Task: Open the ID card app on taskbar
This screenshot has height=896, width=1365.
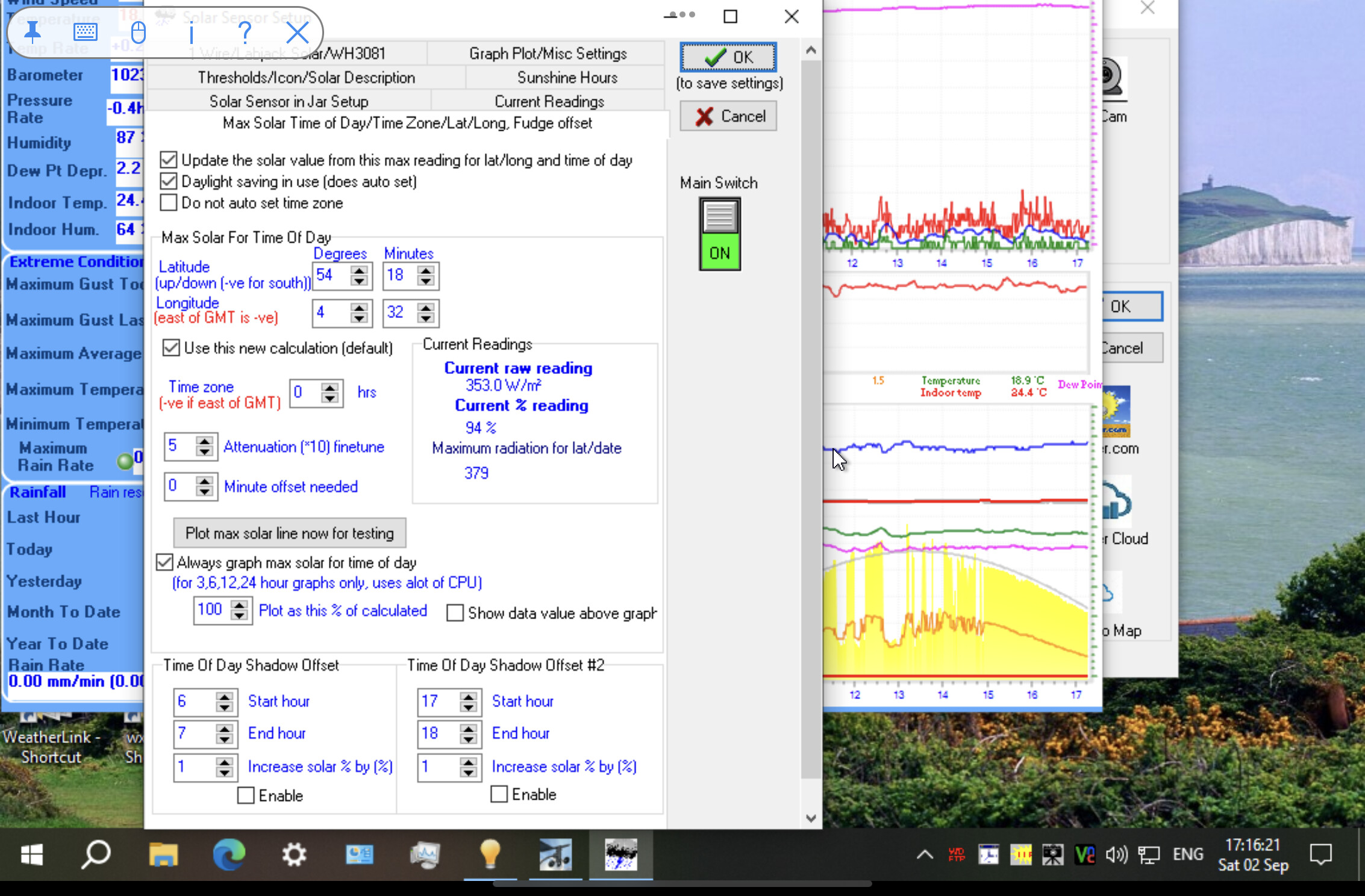Action: (x=360, y=854)
